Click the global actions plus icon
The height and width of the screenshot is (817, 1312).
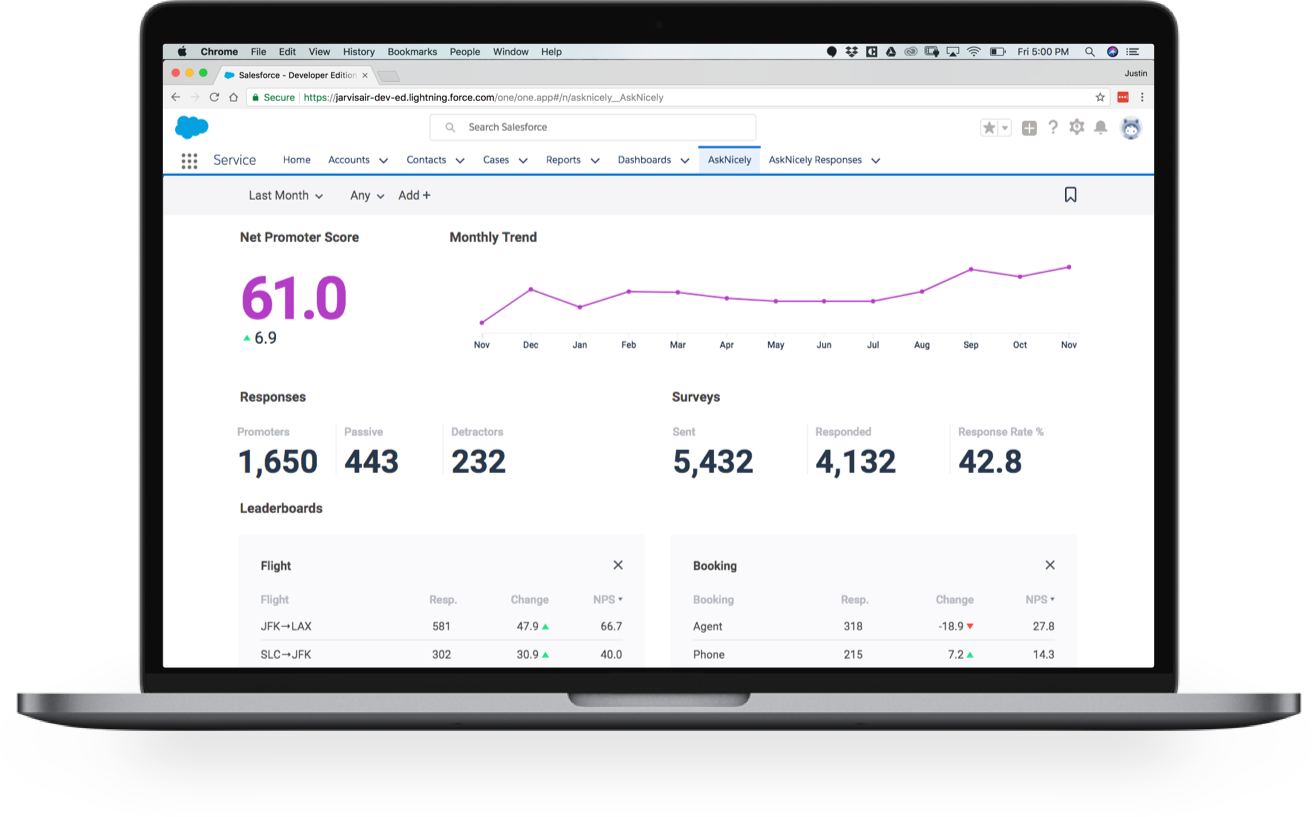click(x=1029, y=128)
